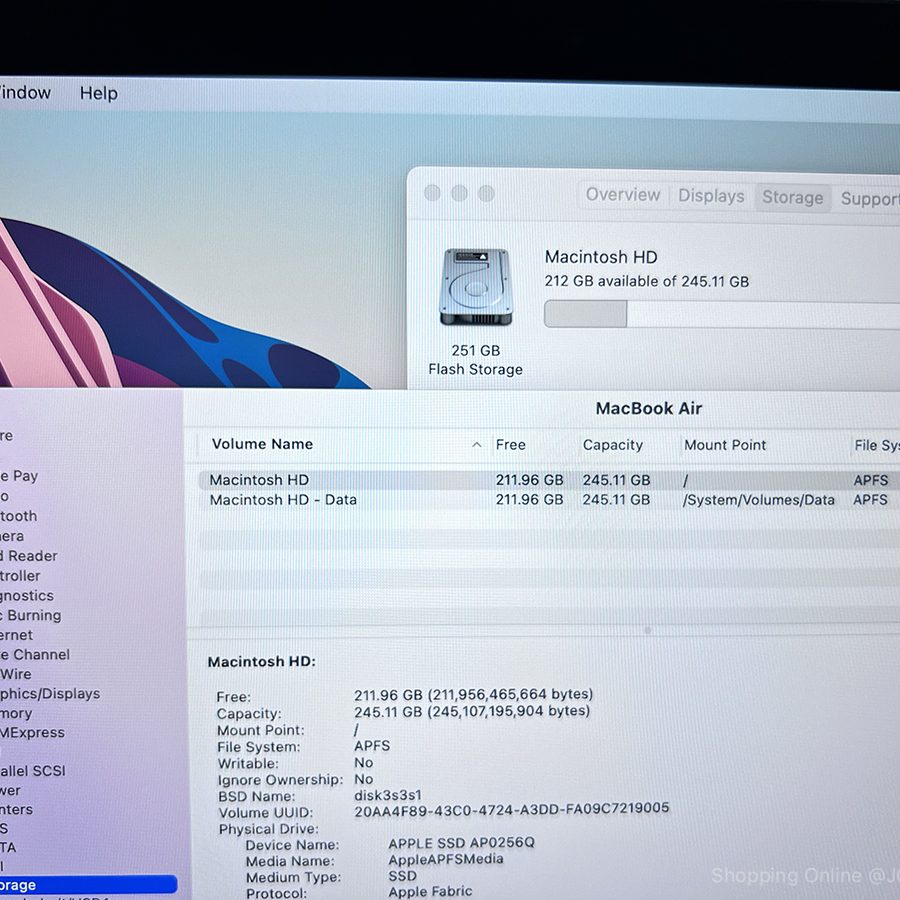Click the 251 GB Flash Storage label

click(x=475, y=360)
